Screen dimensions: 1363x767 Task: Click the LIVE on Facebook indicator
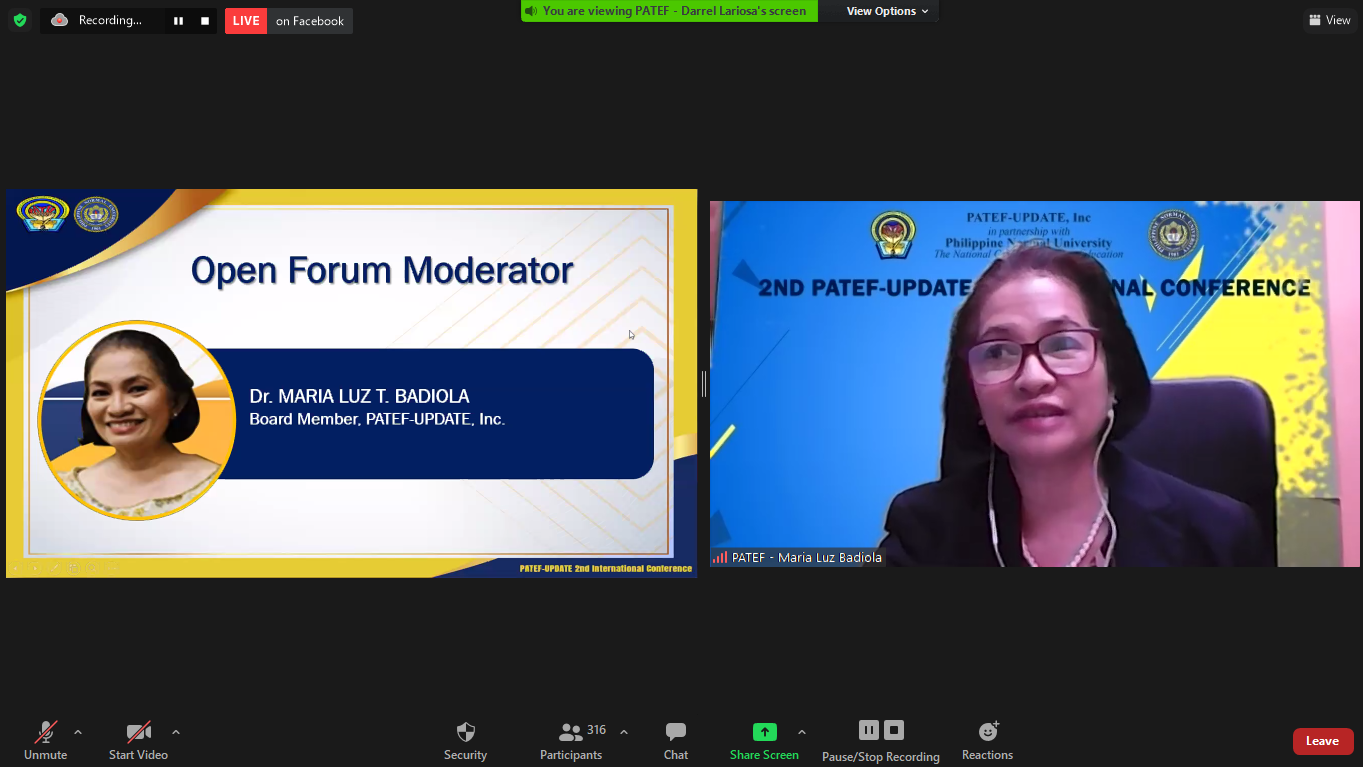coord(288,21)
